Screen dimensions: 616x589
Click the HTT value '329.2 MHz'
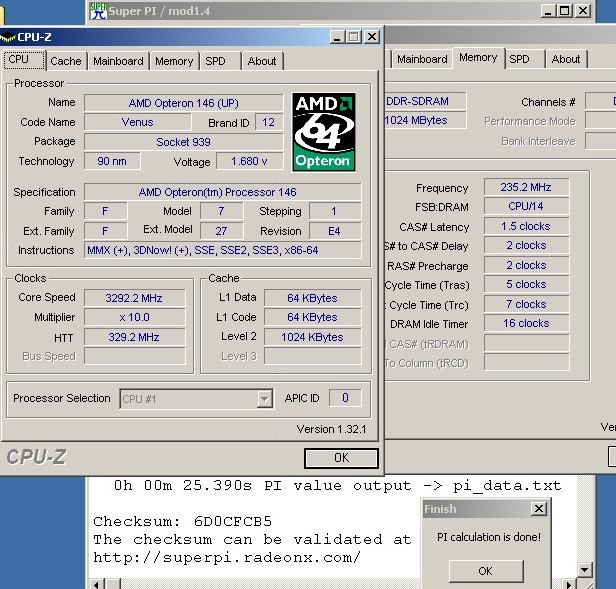pos(134,337)
